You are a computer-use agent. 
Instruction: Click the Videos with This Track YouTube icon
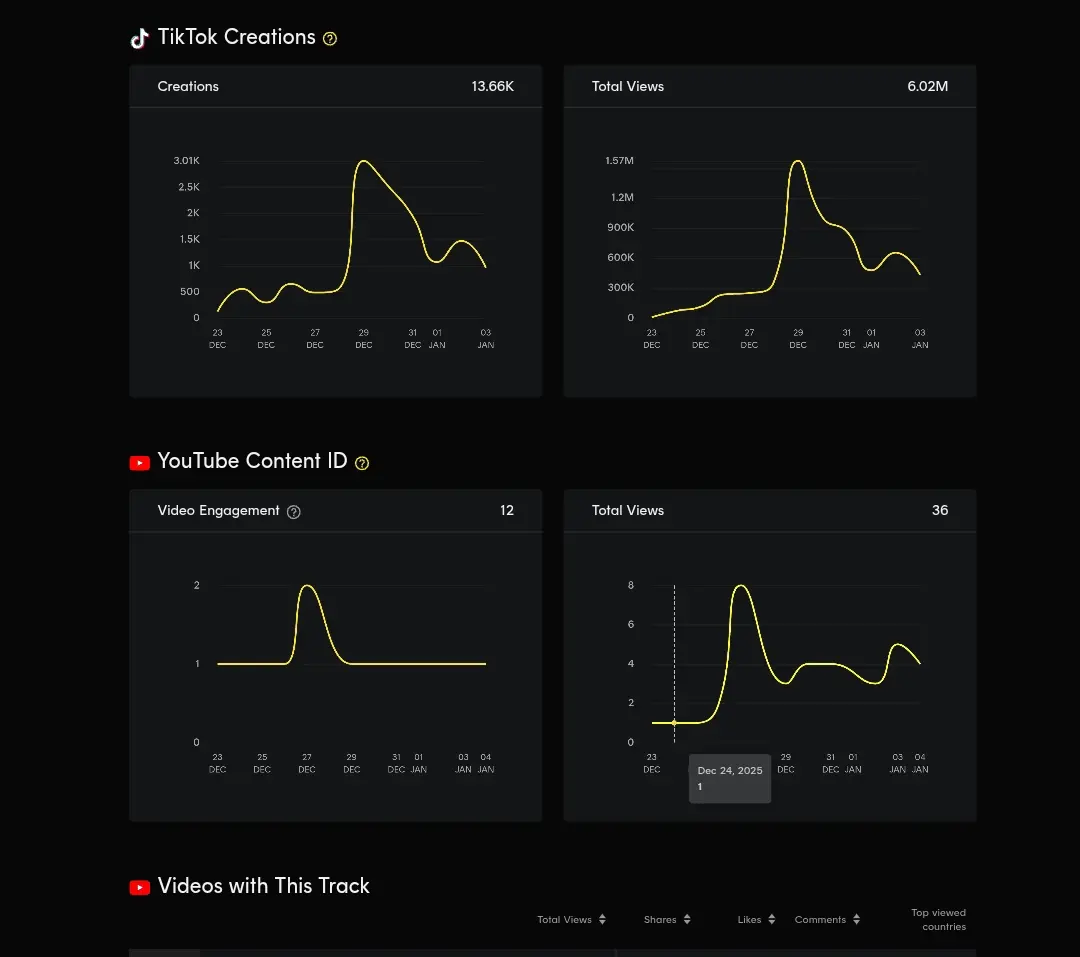pos(140,887)
